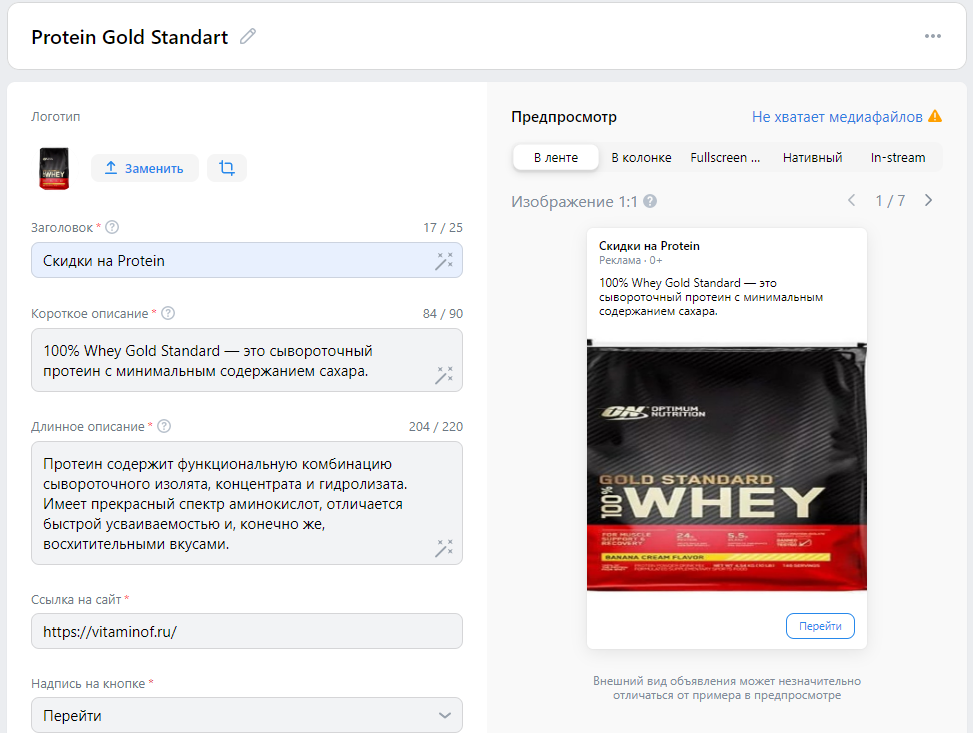
Task: Click the Внешний вид объявления disclaimer note
Action: click(727, 688)
